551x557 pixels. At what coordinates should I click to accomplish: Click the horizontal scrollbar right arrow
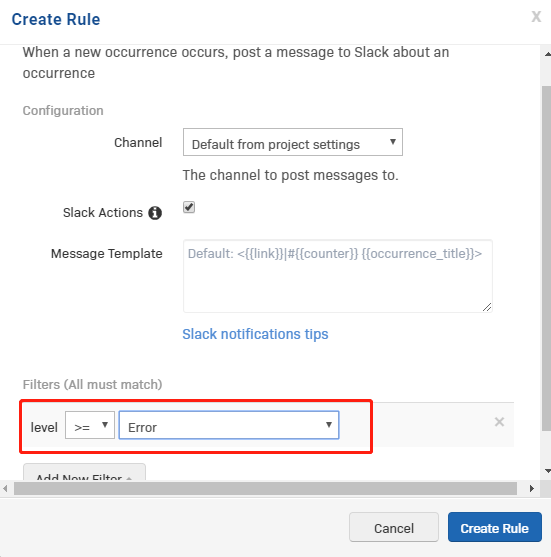click(x=531, y=488)
